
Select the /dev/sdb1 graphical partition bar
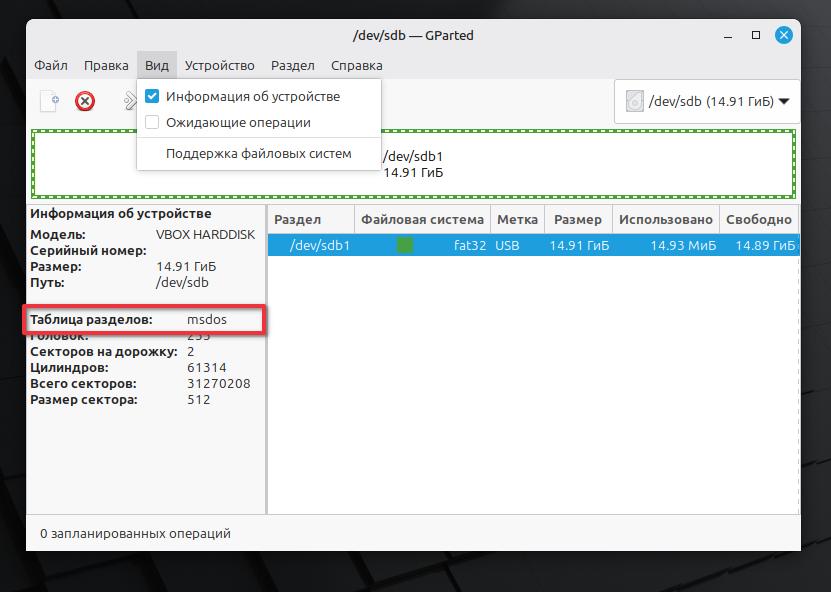point(413,164)
